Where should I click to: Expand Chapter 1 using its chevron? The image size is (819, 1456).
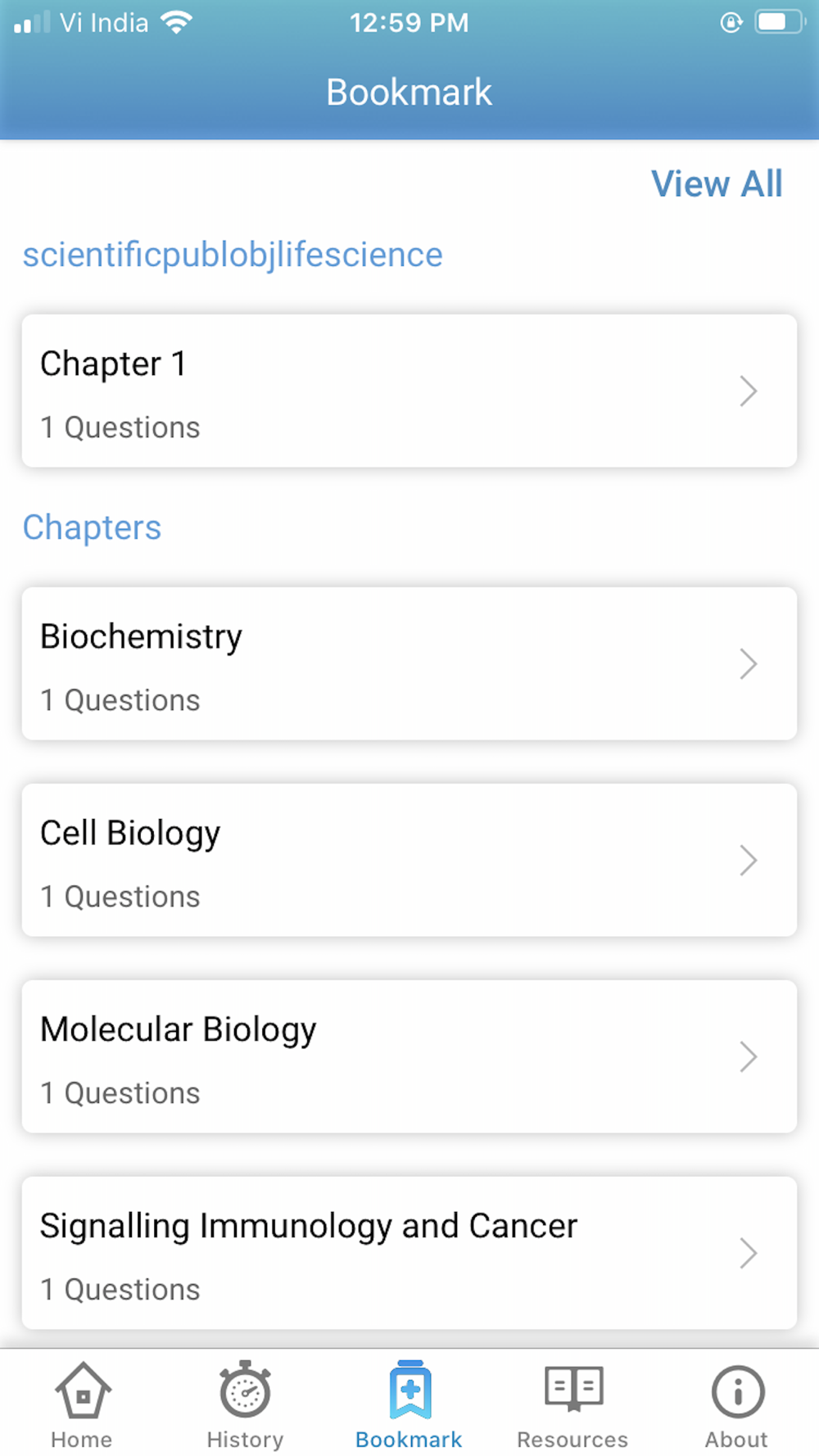click(748, 391)
